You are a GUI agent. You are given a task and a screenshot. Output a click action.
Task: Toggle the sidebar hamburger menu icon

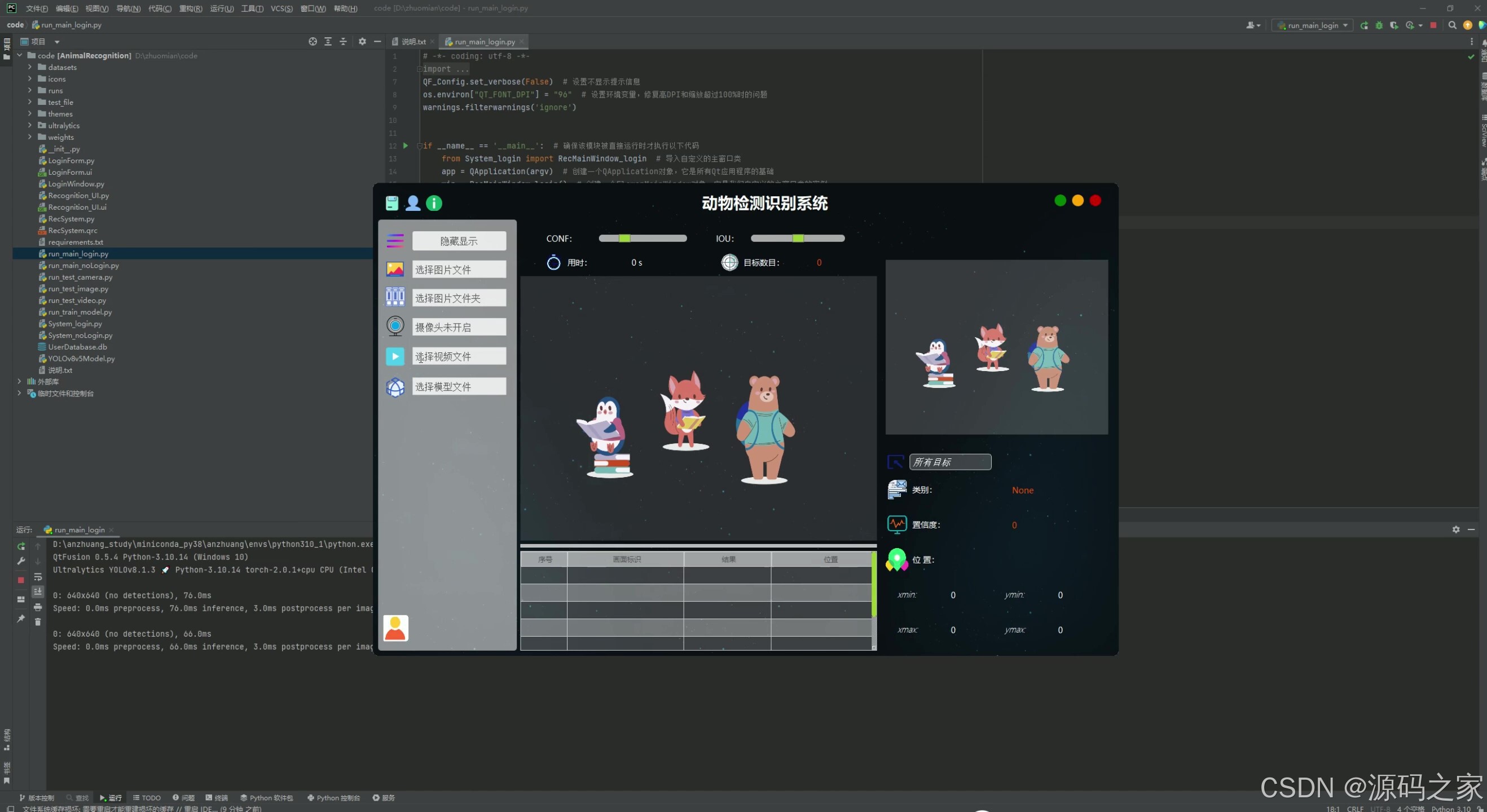(395, 241)
